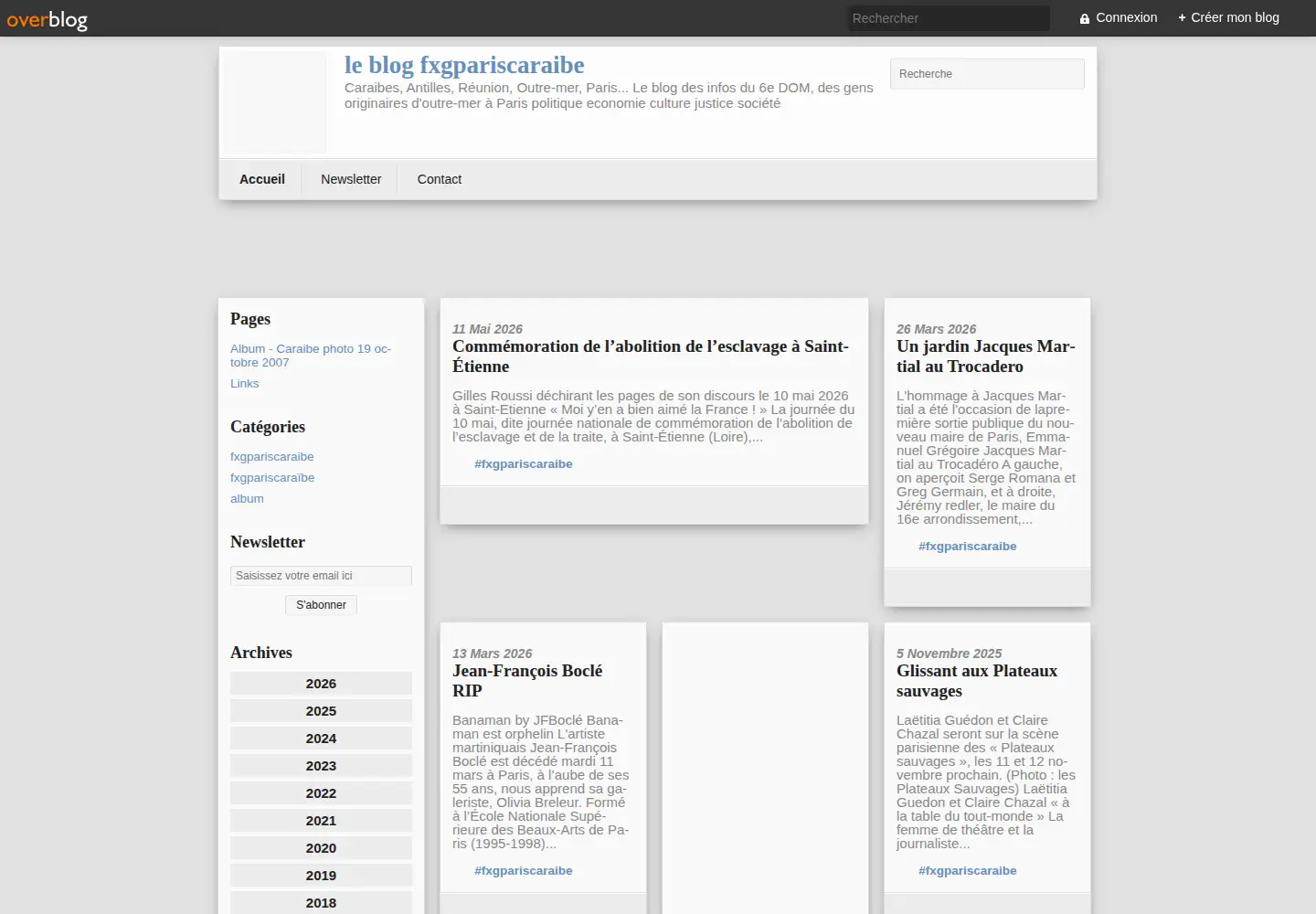Expand the 2026 archive

321,684
